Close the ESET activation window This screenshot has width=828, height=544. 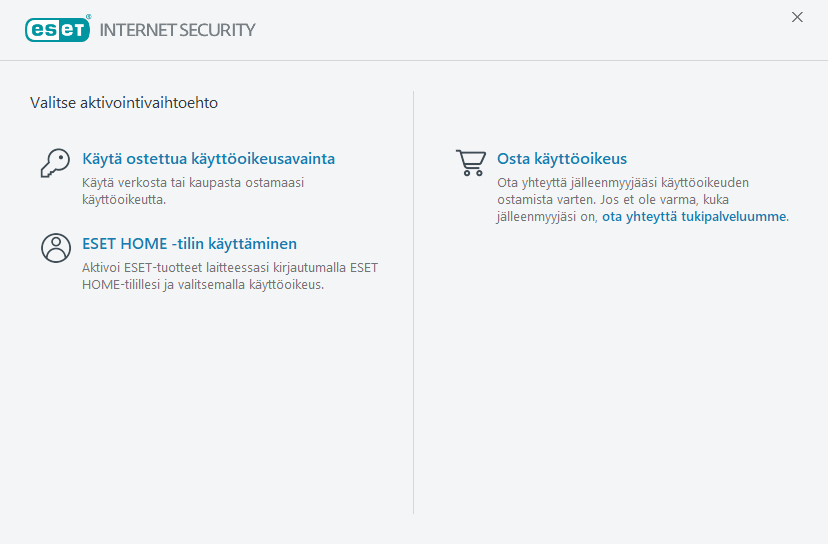(797, 17)
